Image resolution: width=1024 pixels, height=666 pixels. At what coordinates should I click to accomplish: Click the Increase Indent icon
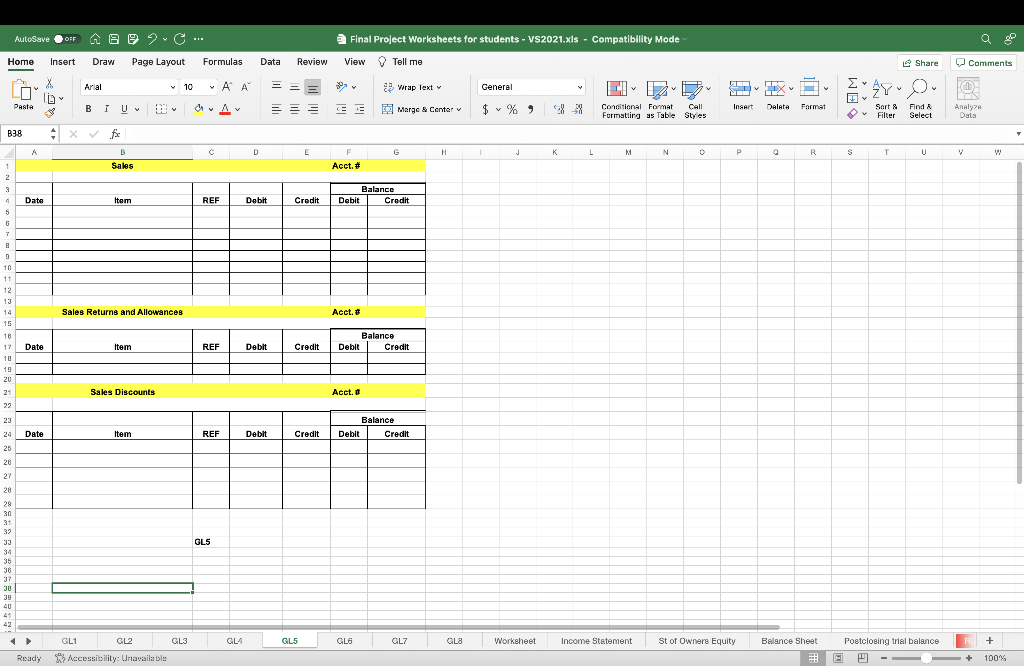point(359,109)
